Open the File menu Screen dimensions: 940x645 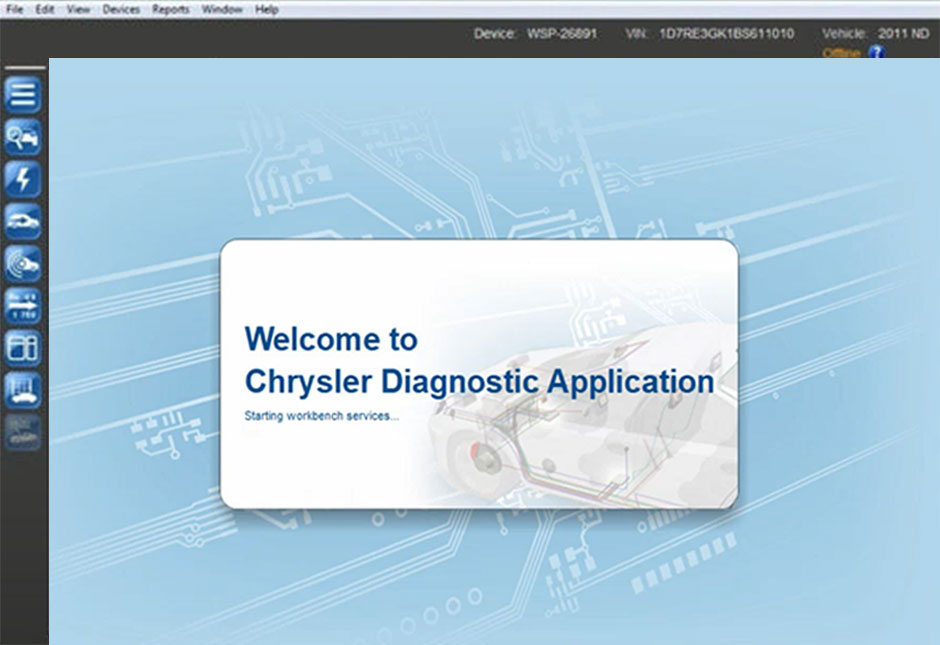click(14, 9)
